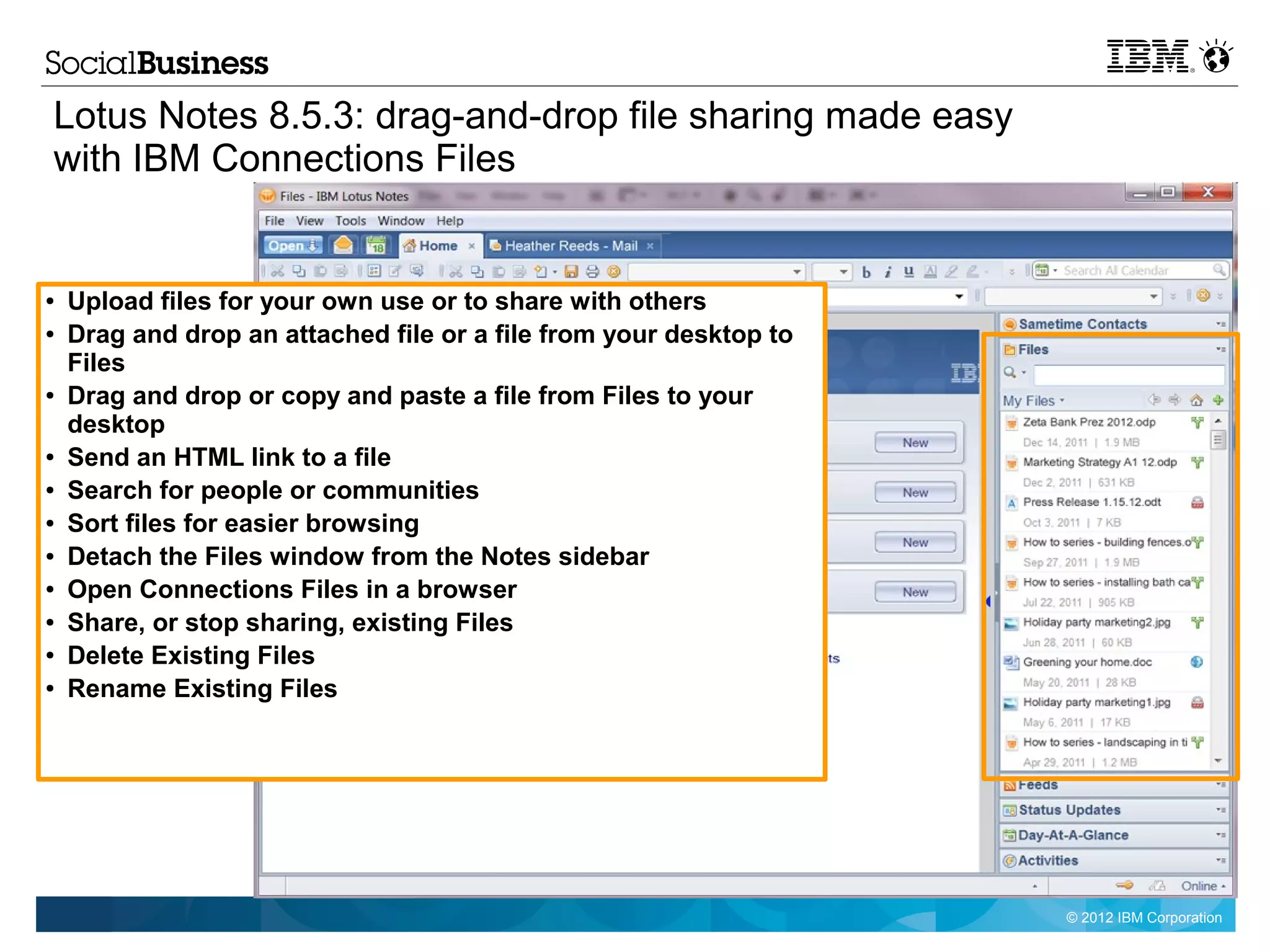Image resolution: width=1270 pixels, height=952 pixels.
Task: Click the Lotus Notes logo in title bar
Action: [x=268, y=196]
